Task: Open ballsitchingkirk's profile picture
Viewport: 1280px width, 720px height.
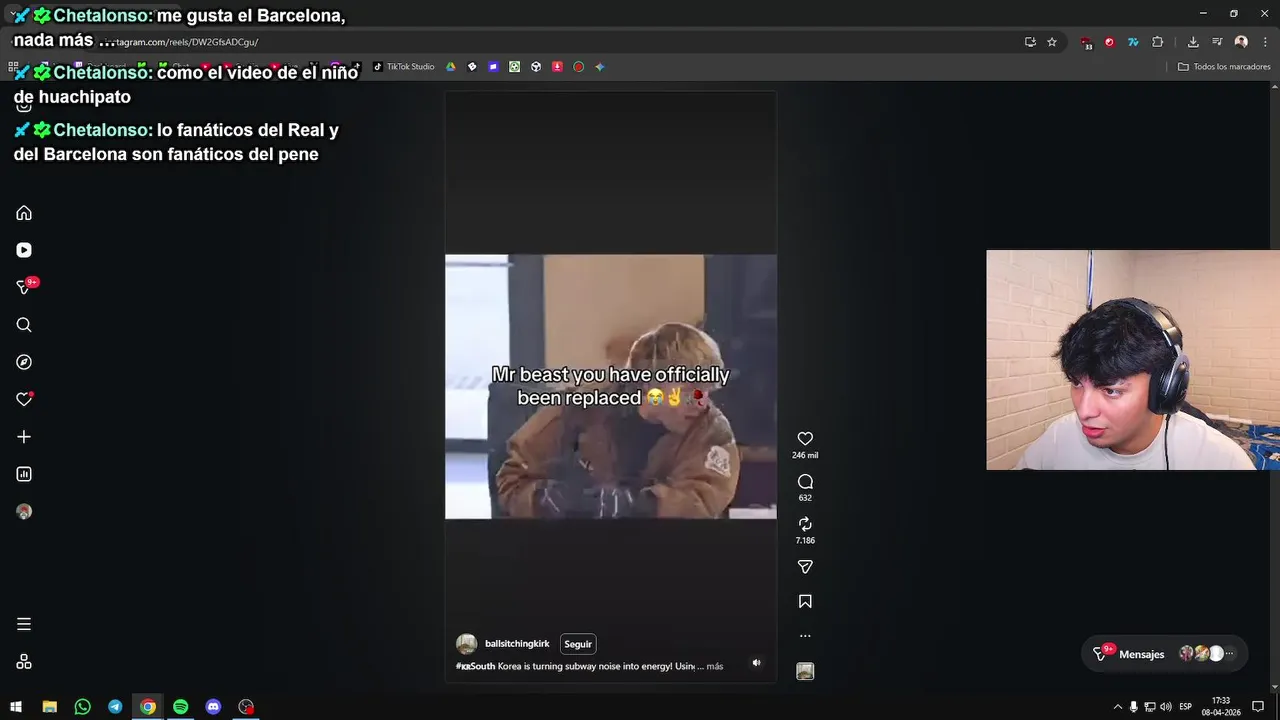Action: pyautogui.click(x=466, y=644)
